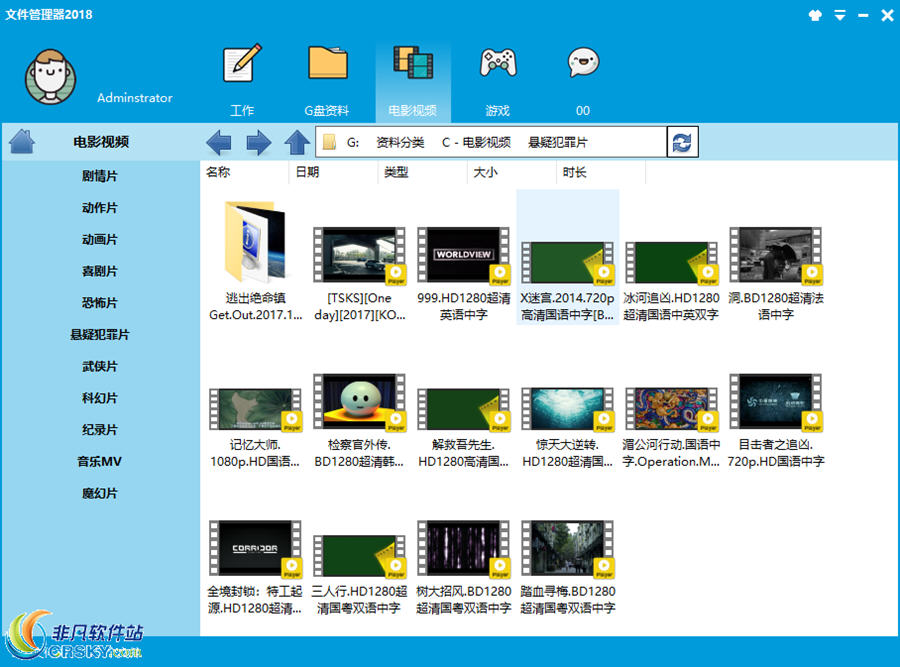Open the 游戏 gamepad icon
900x667 pixels.
coord(498,63)
